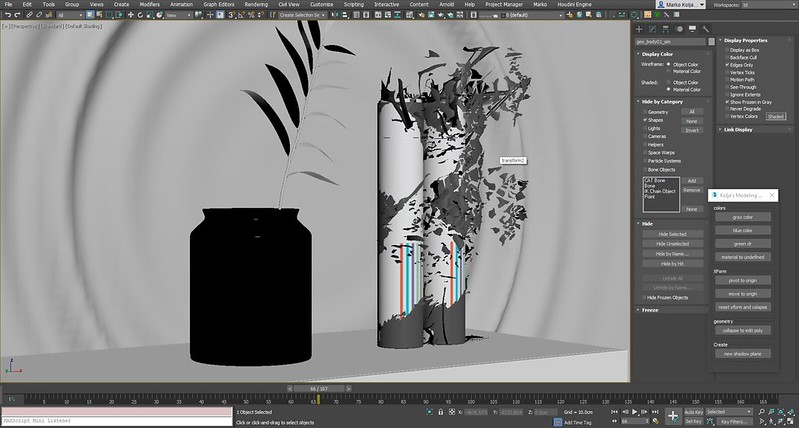Click the Redo arrow icon
The image size is (799, 428).
tap(17, 16)
